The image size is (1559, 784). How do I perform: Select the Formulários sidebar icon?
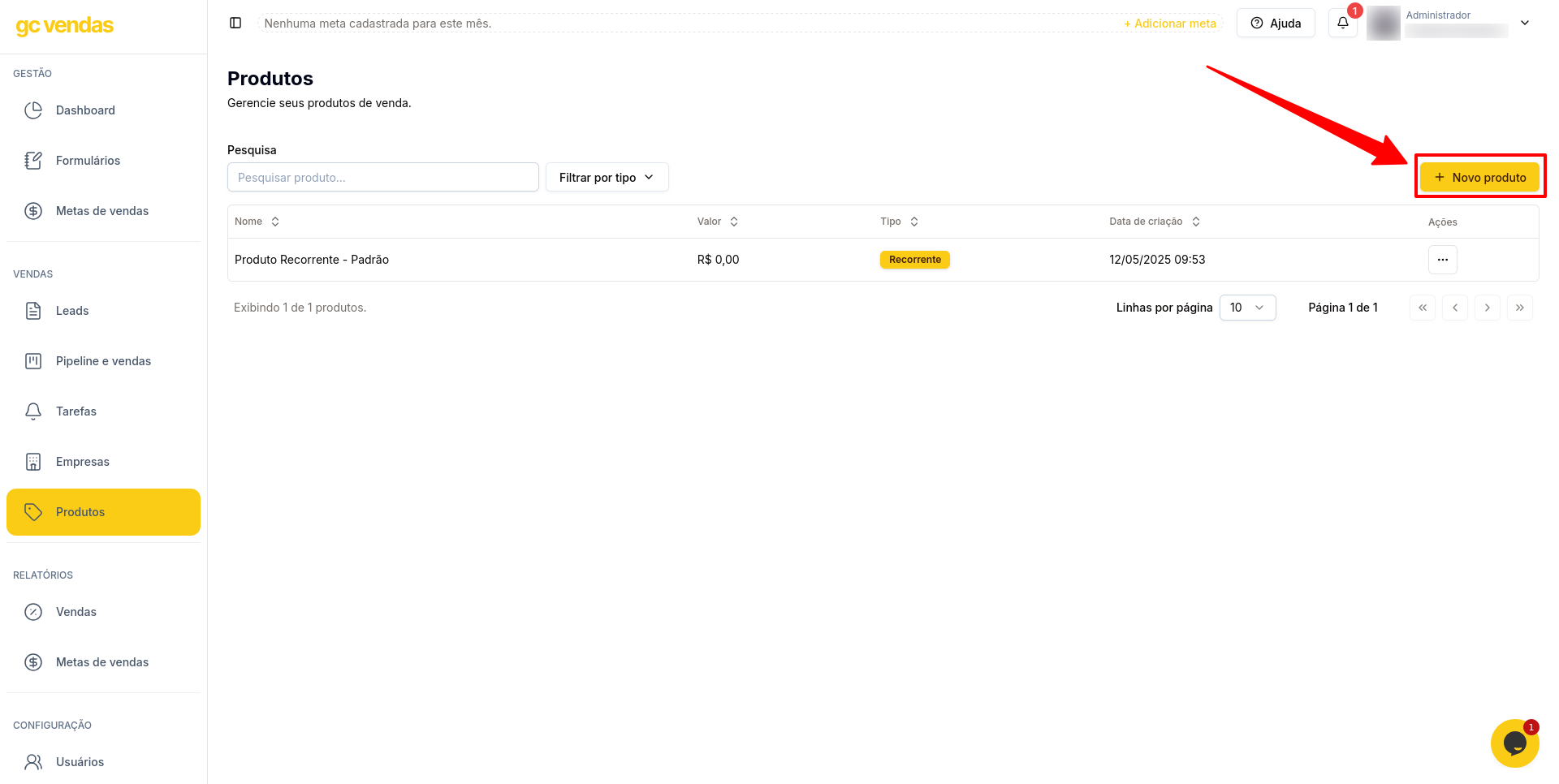tap(89, 160)
